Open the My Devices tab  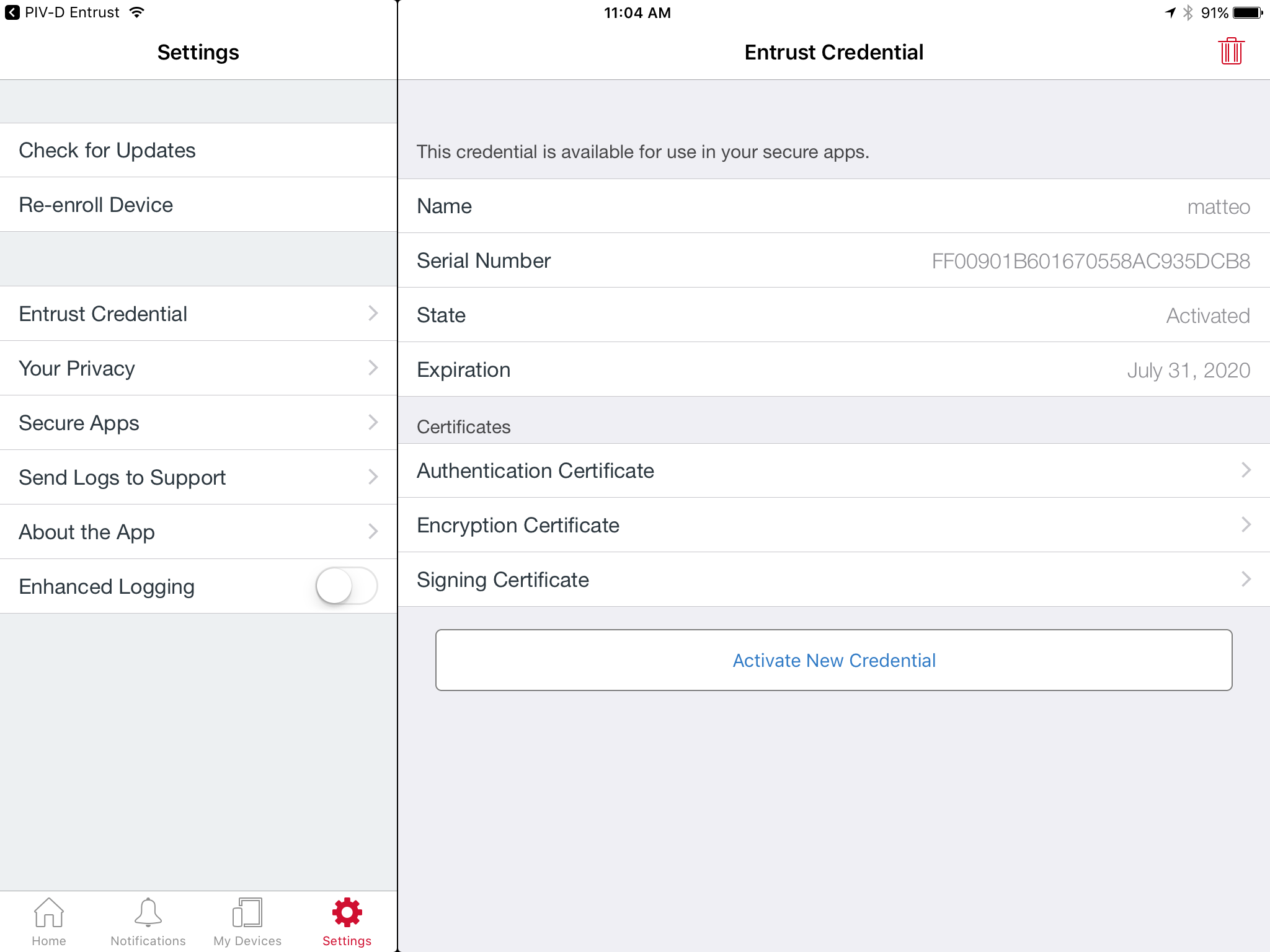point(247,913)
